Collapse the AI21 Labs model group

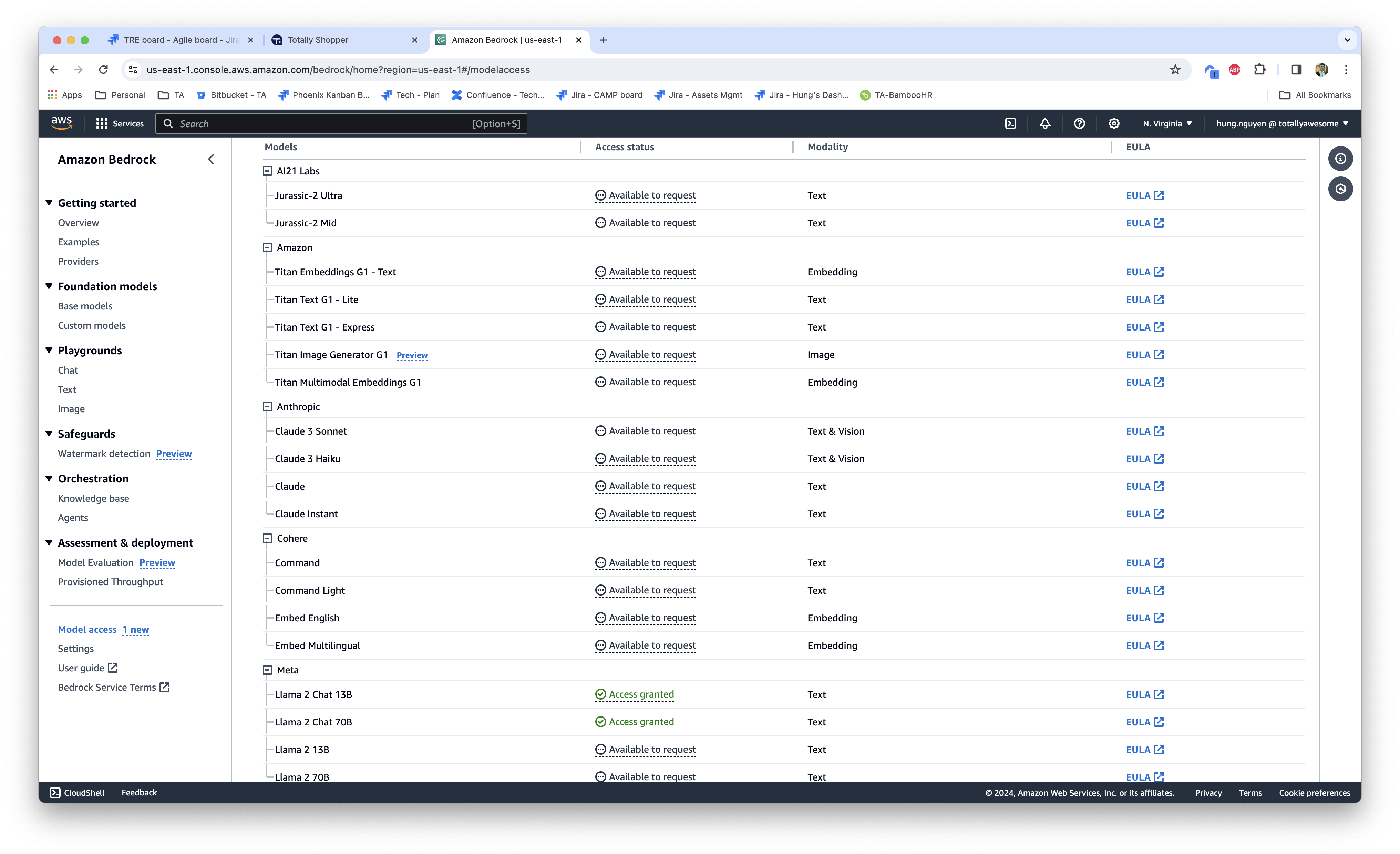click(x=268, y=171)
